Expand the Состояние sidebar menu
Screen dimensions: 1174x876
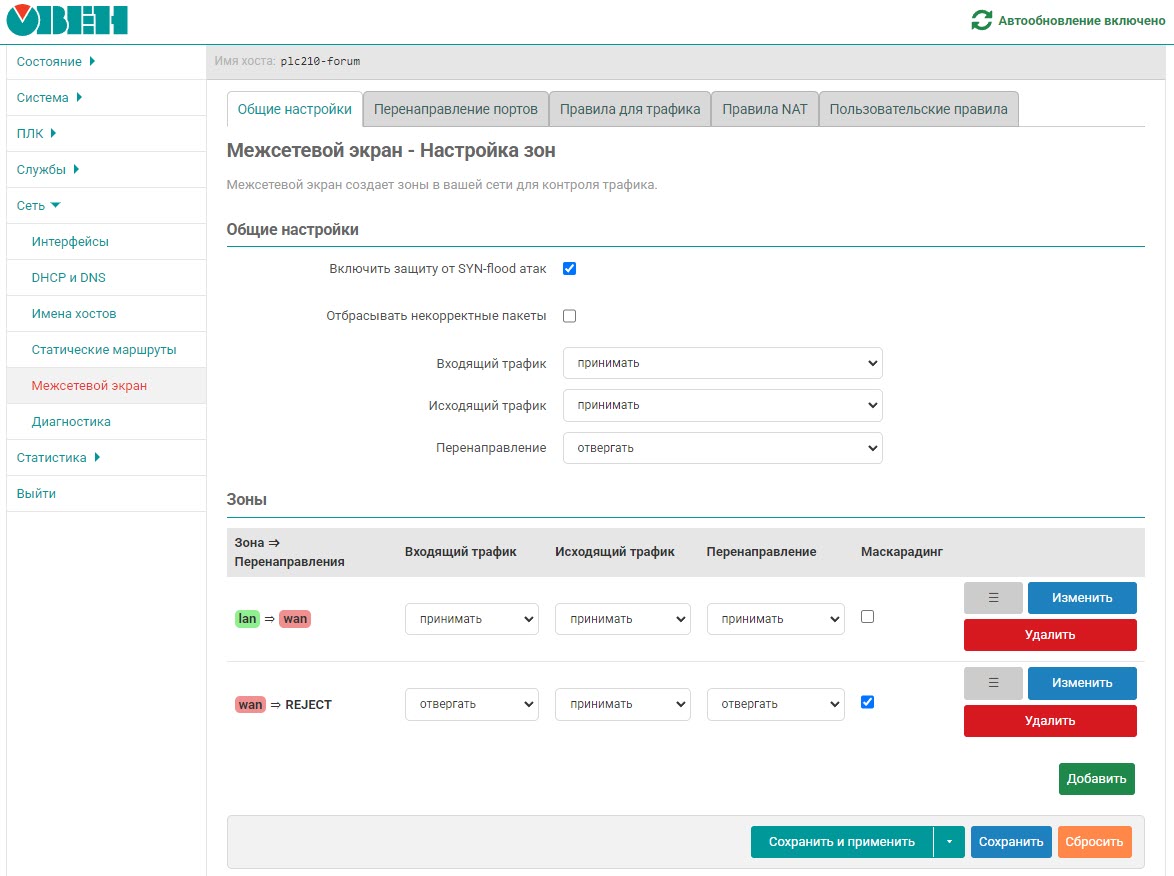click(56, 62)
